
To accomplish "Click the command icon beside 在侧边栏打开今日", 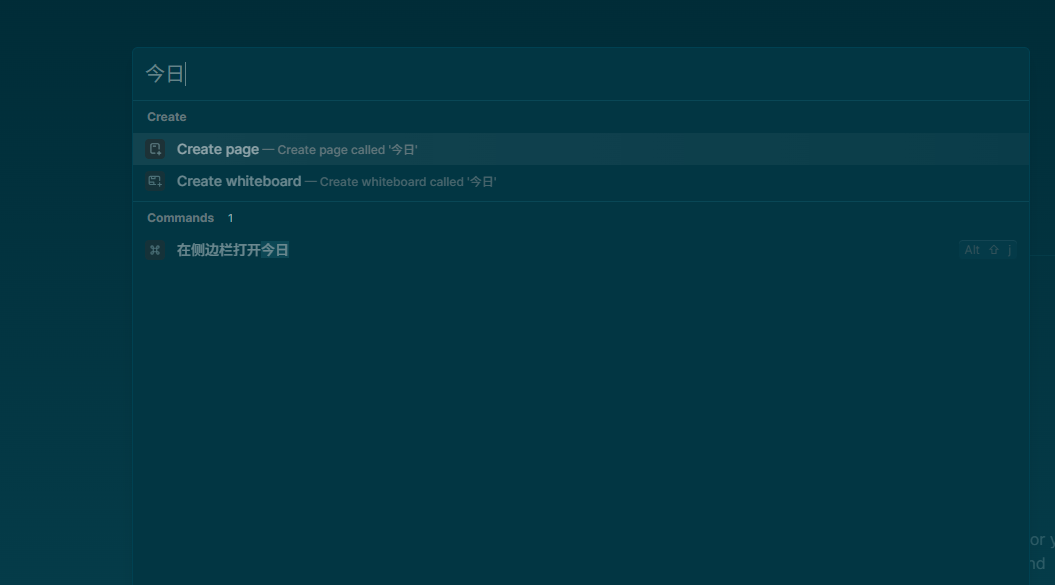I will tap(155, 250).
